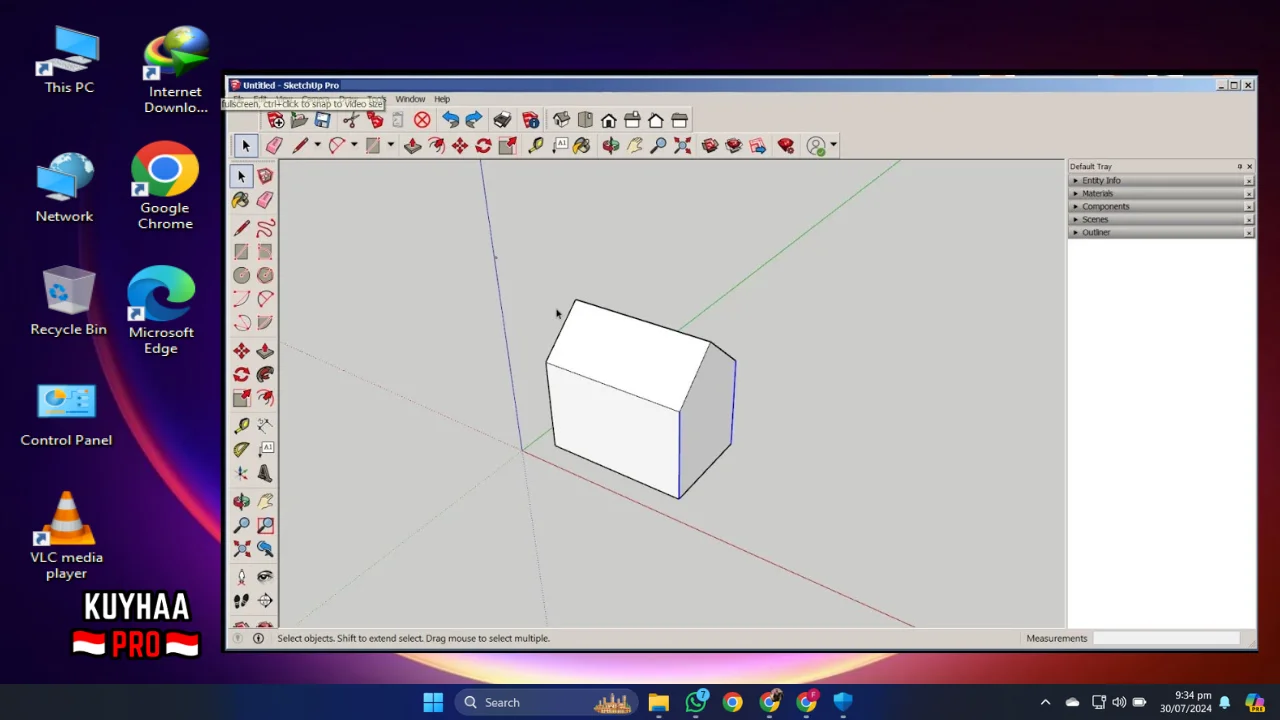
Task: Select the Offset tool in the left toolbar
Action: click(265, 398)
